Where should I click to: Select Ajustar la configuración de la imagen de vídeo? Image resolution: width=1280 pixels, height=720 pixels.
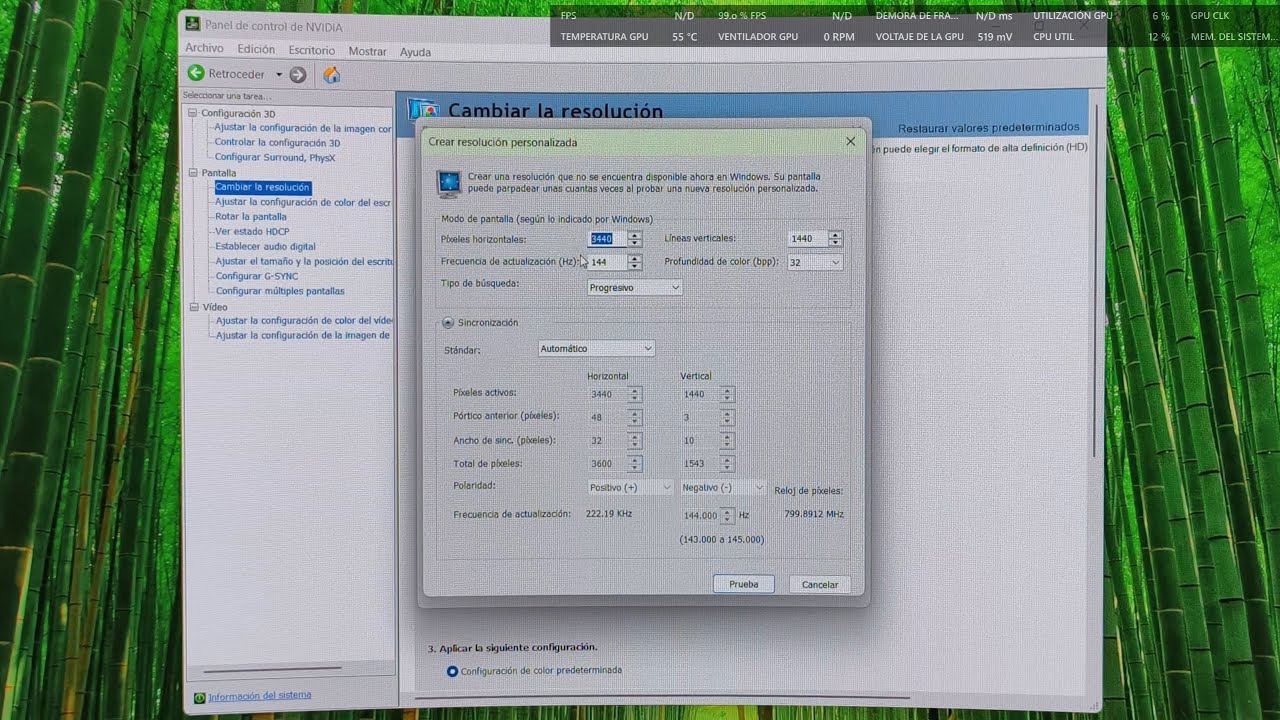point(303,335)
